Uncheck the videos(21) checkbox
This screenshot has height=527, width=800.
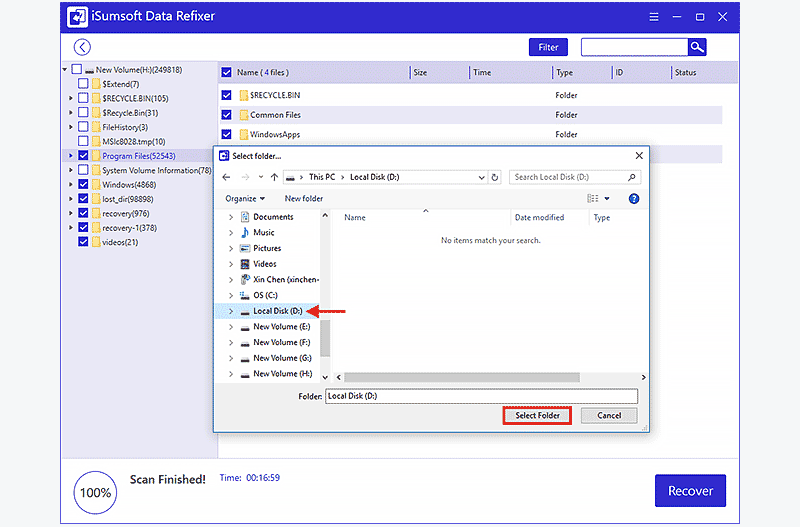[x=83, y=242]
